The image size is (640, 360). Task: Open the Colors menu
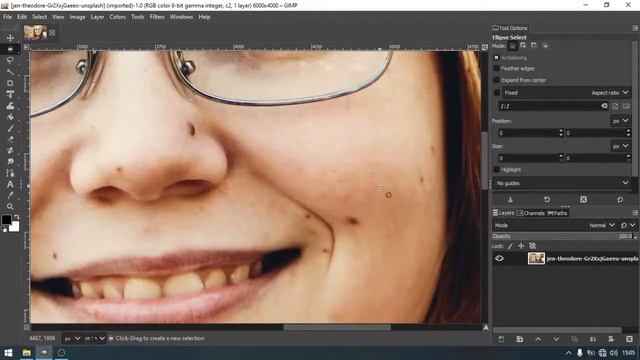pos(118,17)
